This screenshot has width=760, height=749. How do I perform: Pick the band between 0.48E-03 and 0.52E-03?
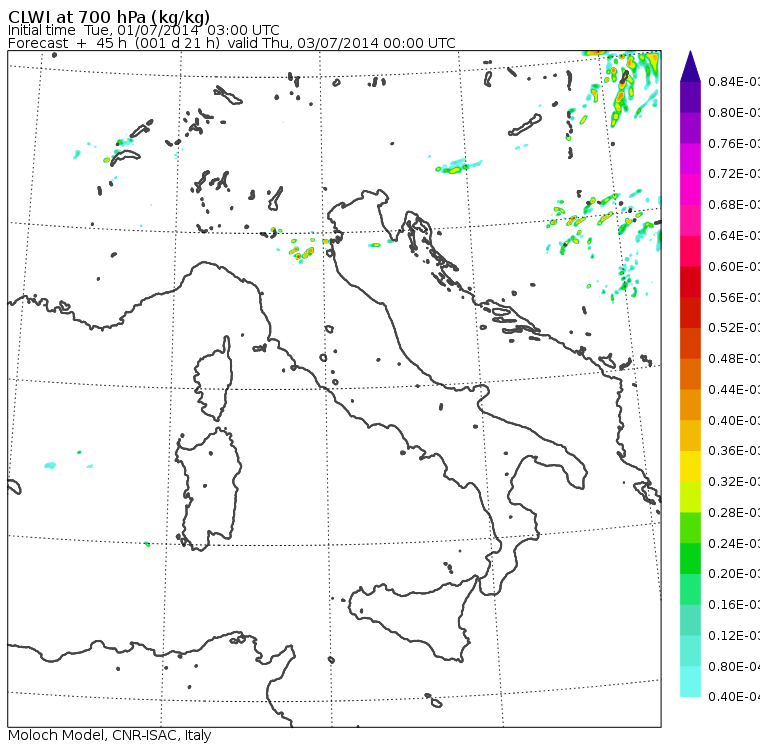click(x=690, y=344)
